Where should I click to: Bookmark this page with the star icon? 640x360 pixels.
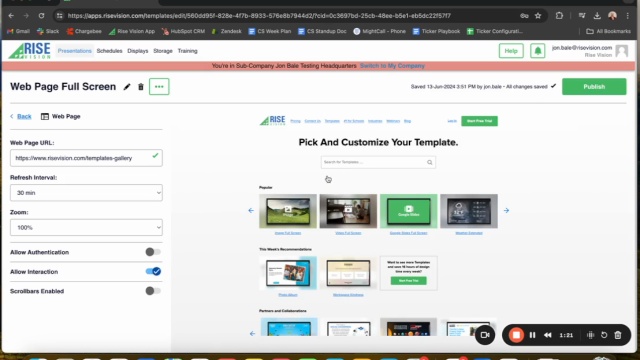coord(538,16)
